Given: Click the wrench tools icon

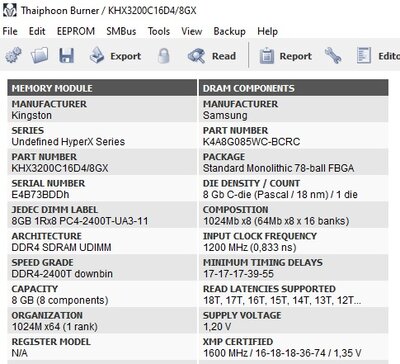Looking at the screenshot, I should pos(333,55).
